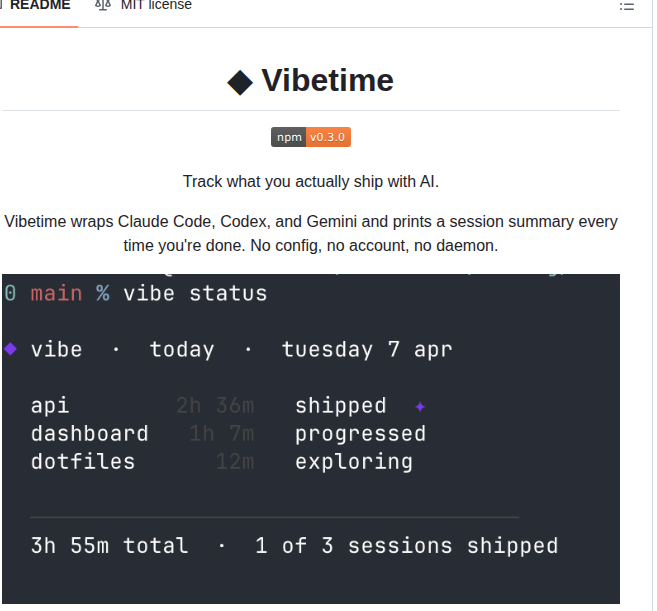Viewport: 657px width, 611px height.
Task: Open the README outline list icon
Action: [x=626, y=6]
